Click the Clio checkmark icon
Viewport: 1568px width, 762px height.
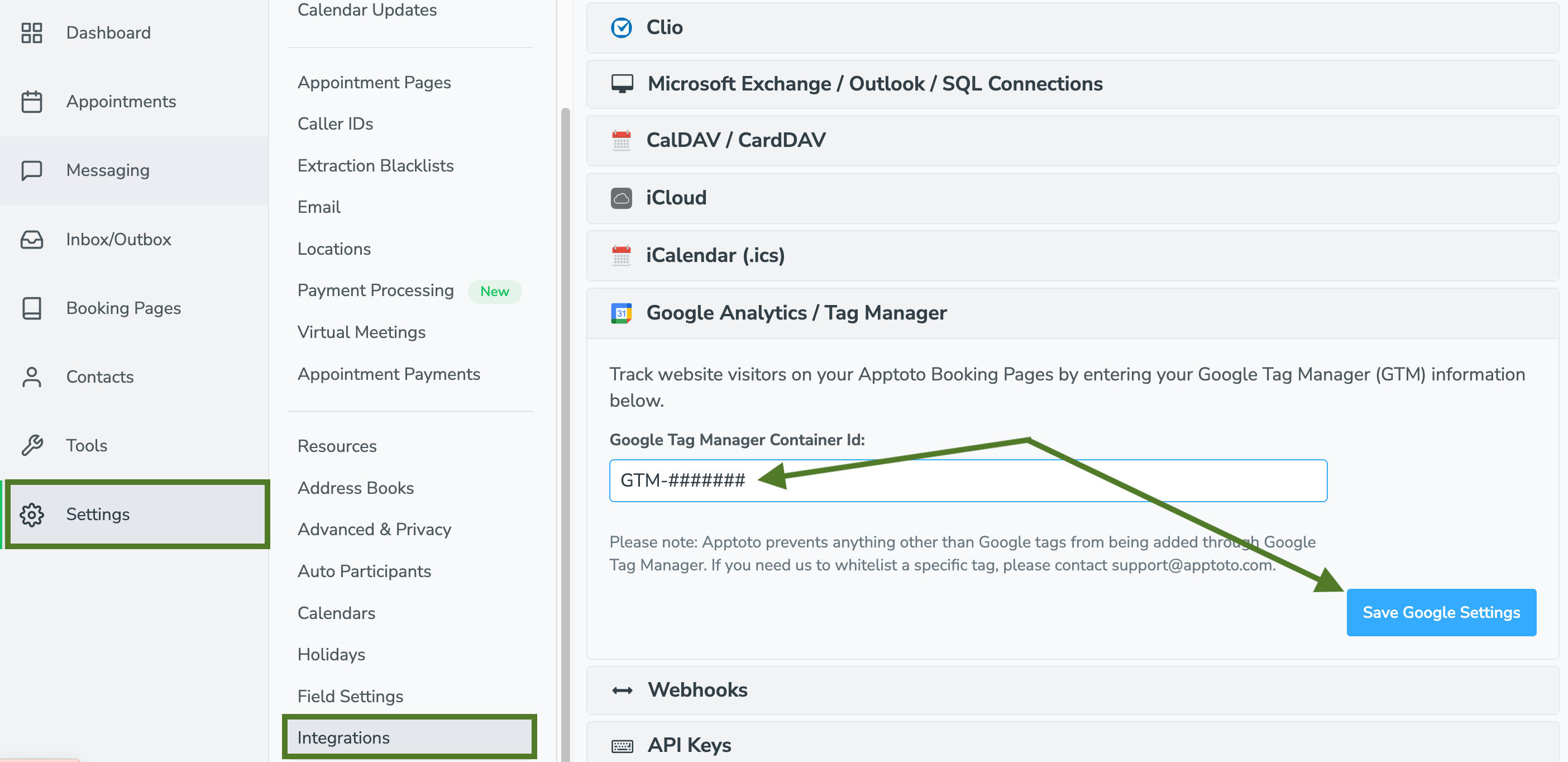point(621,27)
